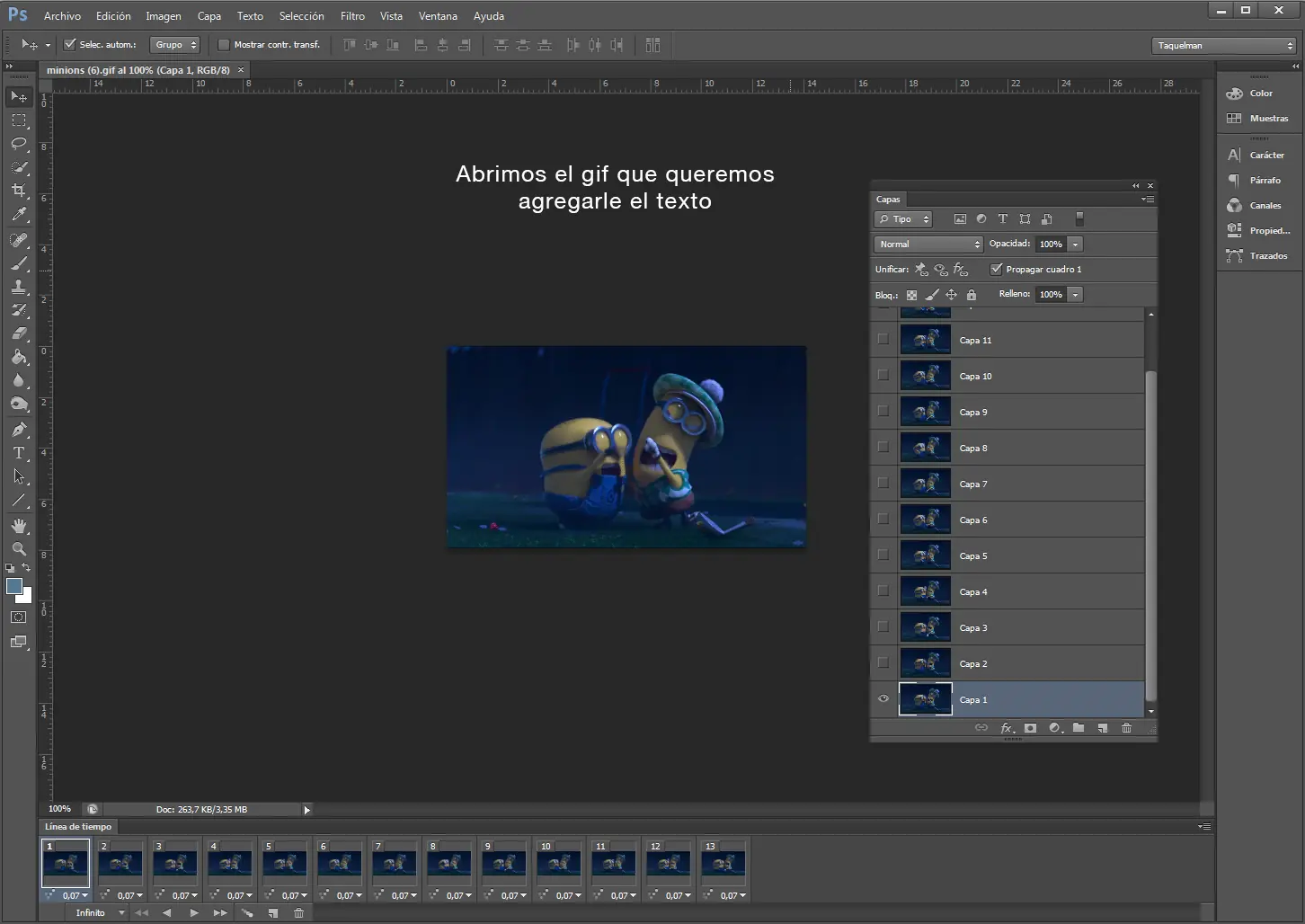Open the Carácter panel
Viewport: 1305px width, 924px height.
click(1257, 155)
